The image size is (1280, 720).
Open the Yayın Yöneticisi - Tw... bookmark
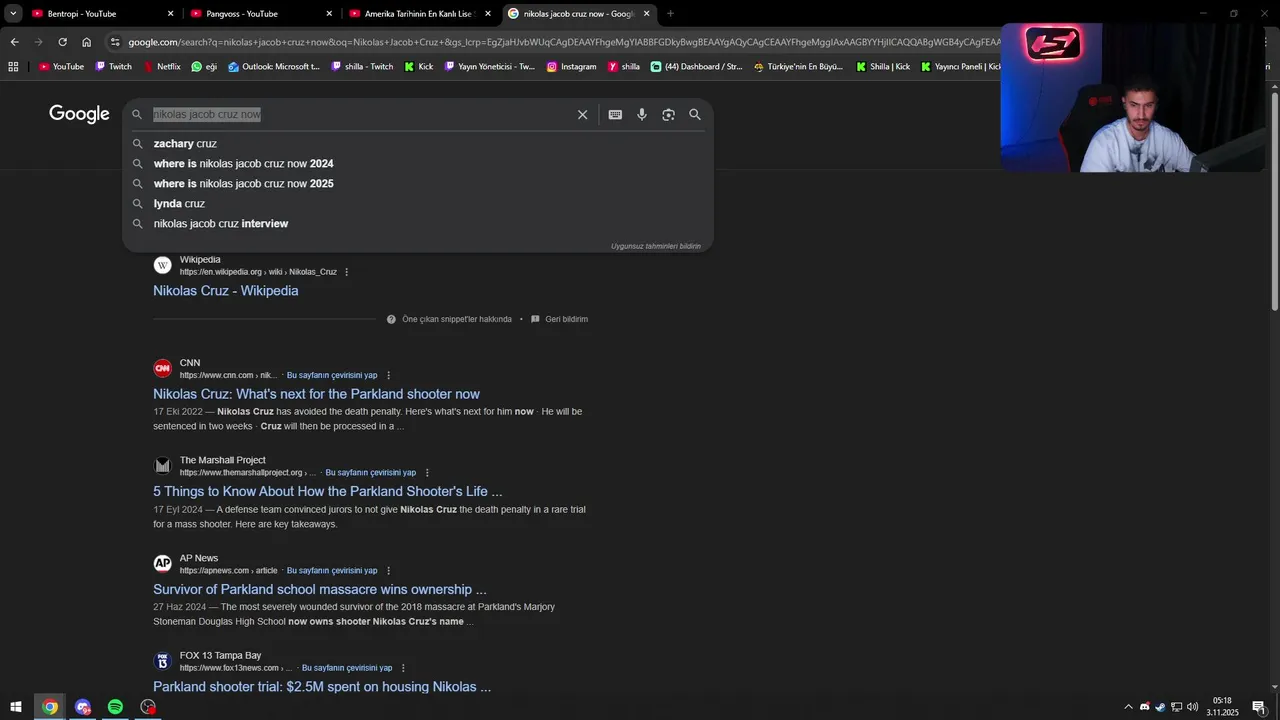click(490, 67)
